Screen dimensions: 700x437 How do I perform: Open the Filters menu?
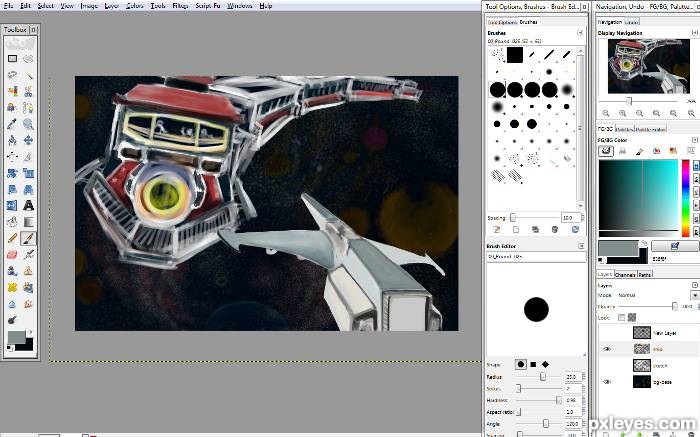[180, 6]
